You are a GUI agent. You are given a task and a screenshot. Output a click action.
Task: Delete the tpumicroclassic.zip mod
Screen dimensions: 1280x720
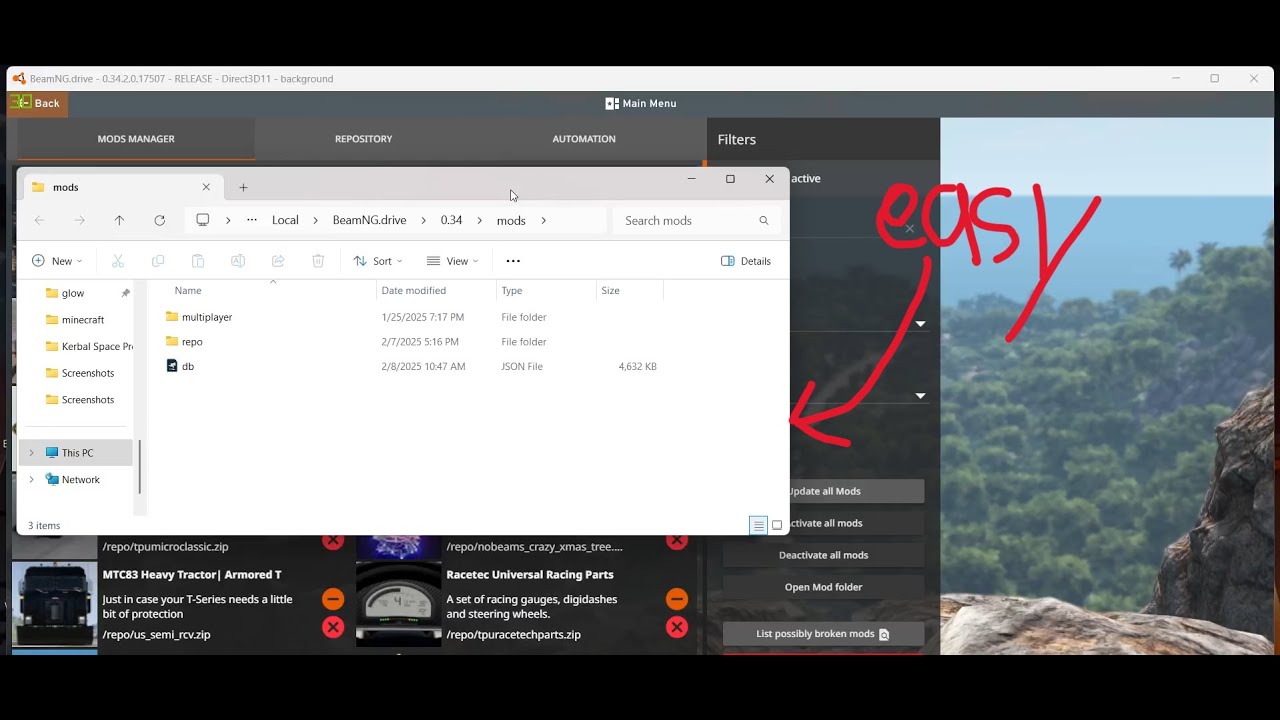pos(333,541)
